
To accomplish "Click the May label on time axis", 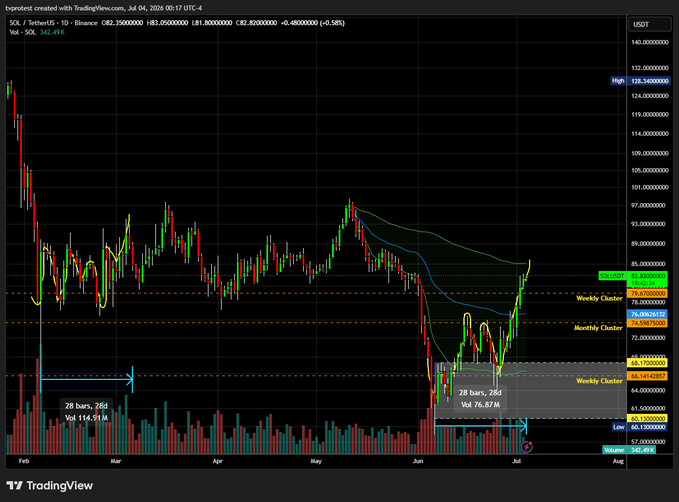I will pyautogui.click(x=316, y=461).
